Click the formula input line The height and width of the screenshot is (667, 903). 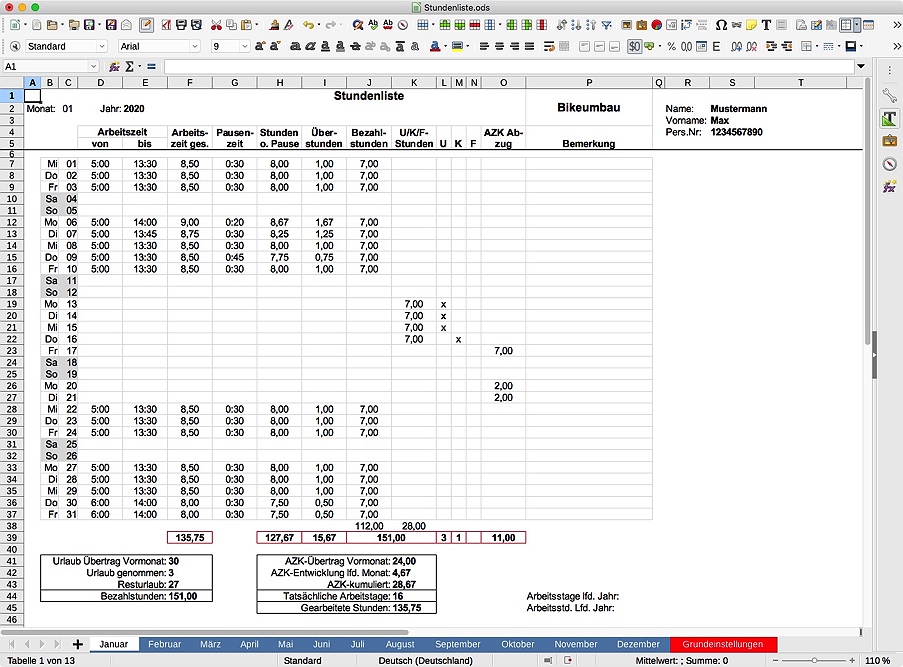click(509, 66)
